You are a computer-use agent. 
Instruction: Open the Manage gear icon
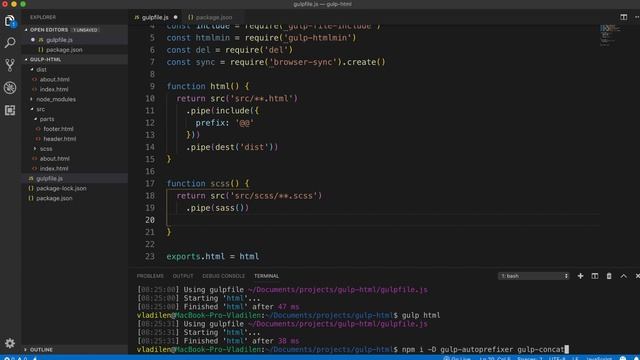pos(10,343)
